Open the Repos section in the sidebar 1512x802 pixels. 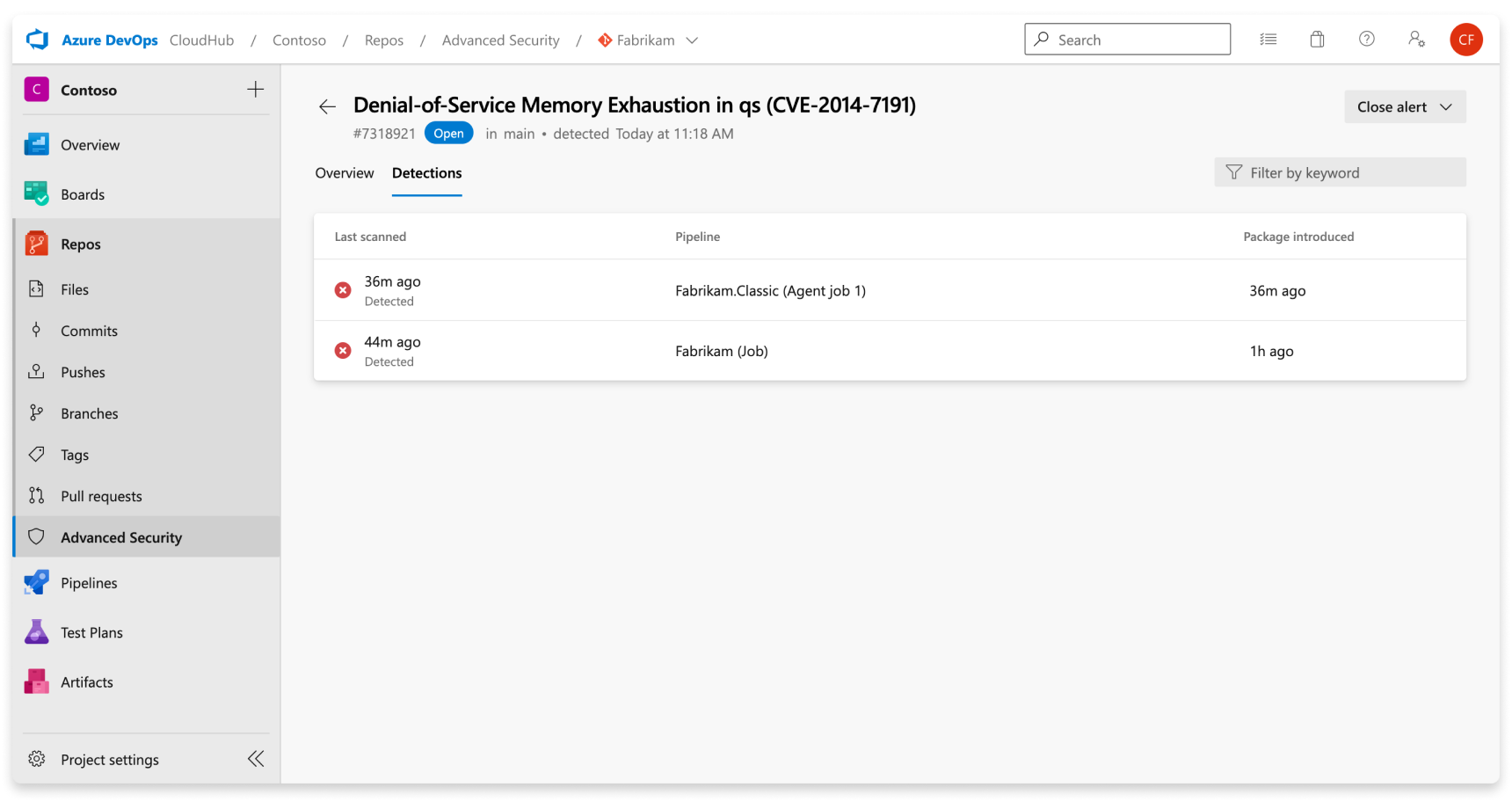[x=80, y=244]
